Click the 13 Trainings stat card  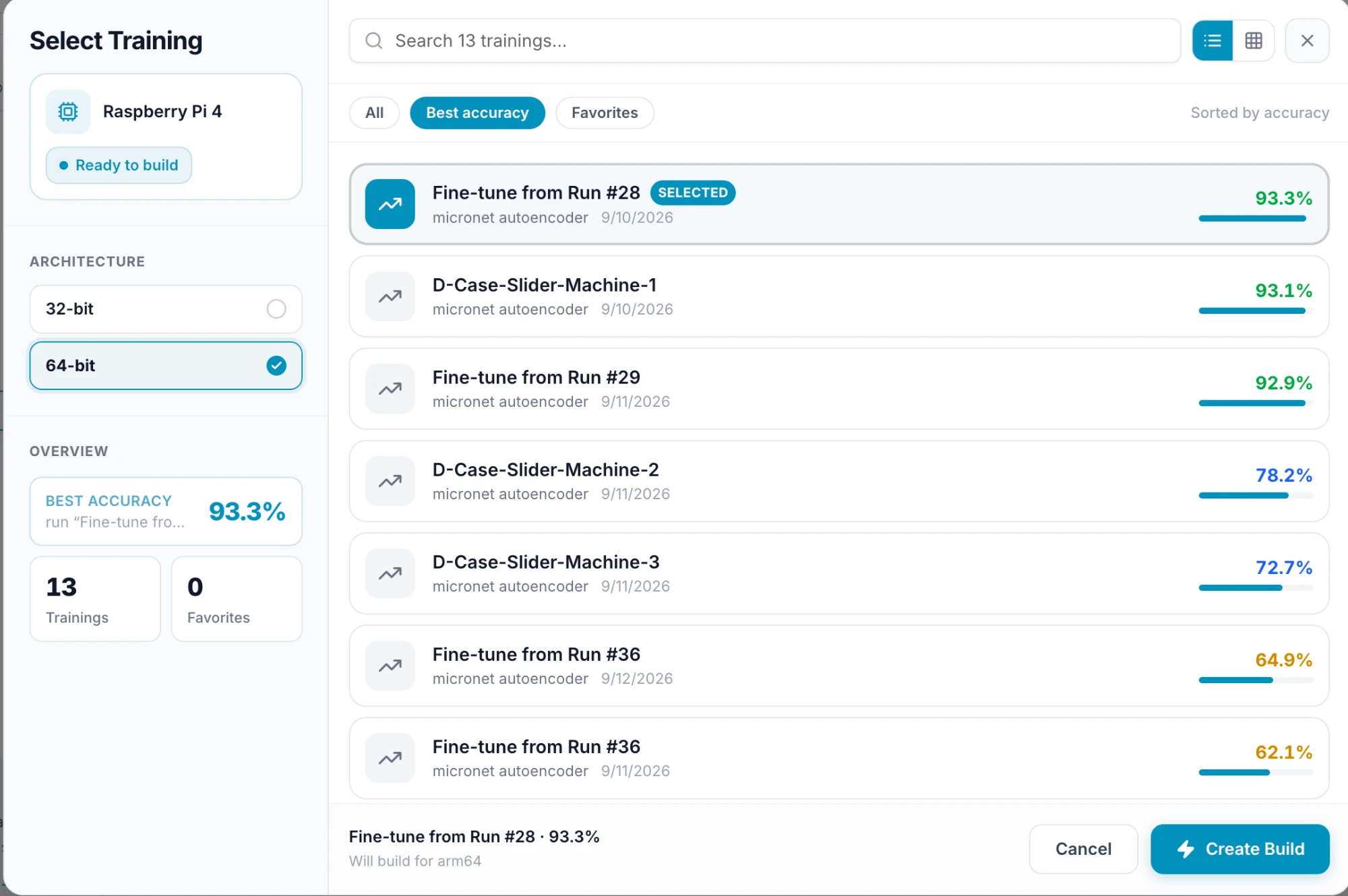point(95,599)
